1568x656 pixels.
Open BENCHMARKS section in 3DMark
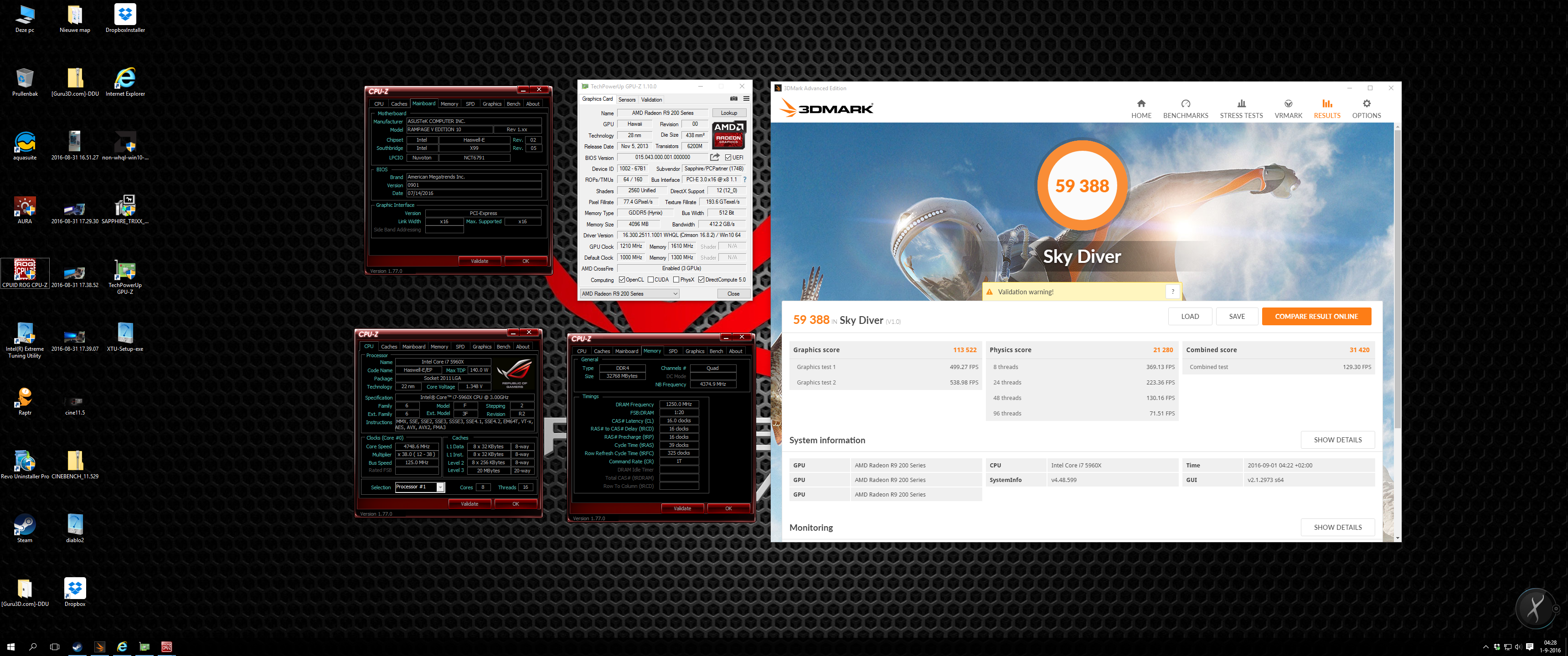click(x=1185, y=109)
